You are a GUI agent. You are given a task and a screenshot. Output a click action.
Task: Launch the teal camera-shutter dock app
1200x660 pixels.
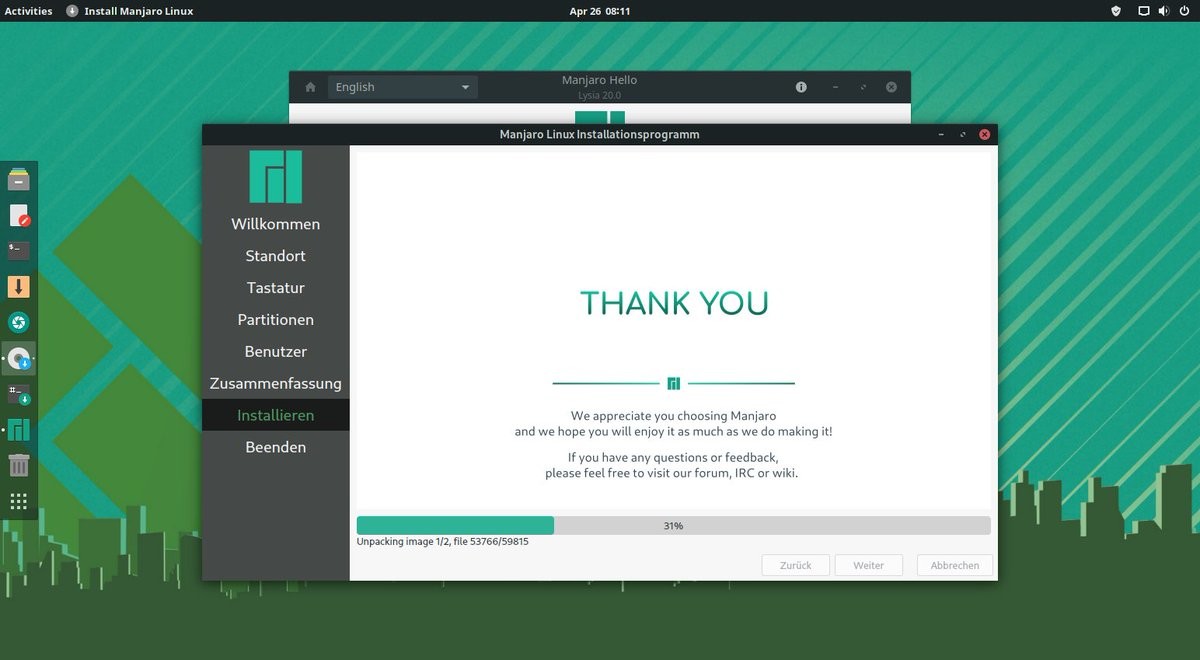tap(18, 322)
